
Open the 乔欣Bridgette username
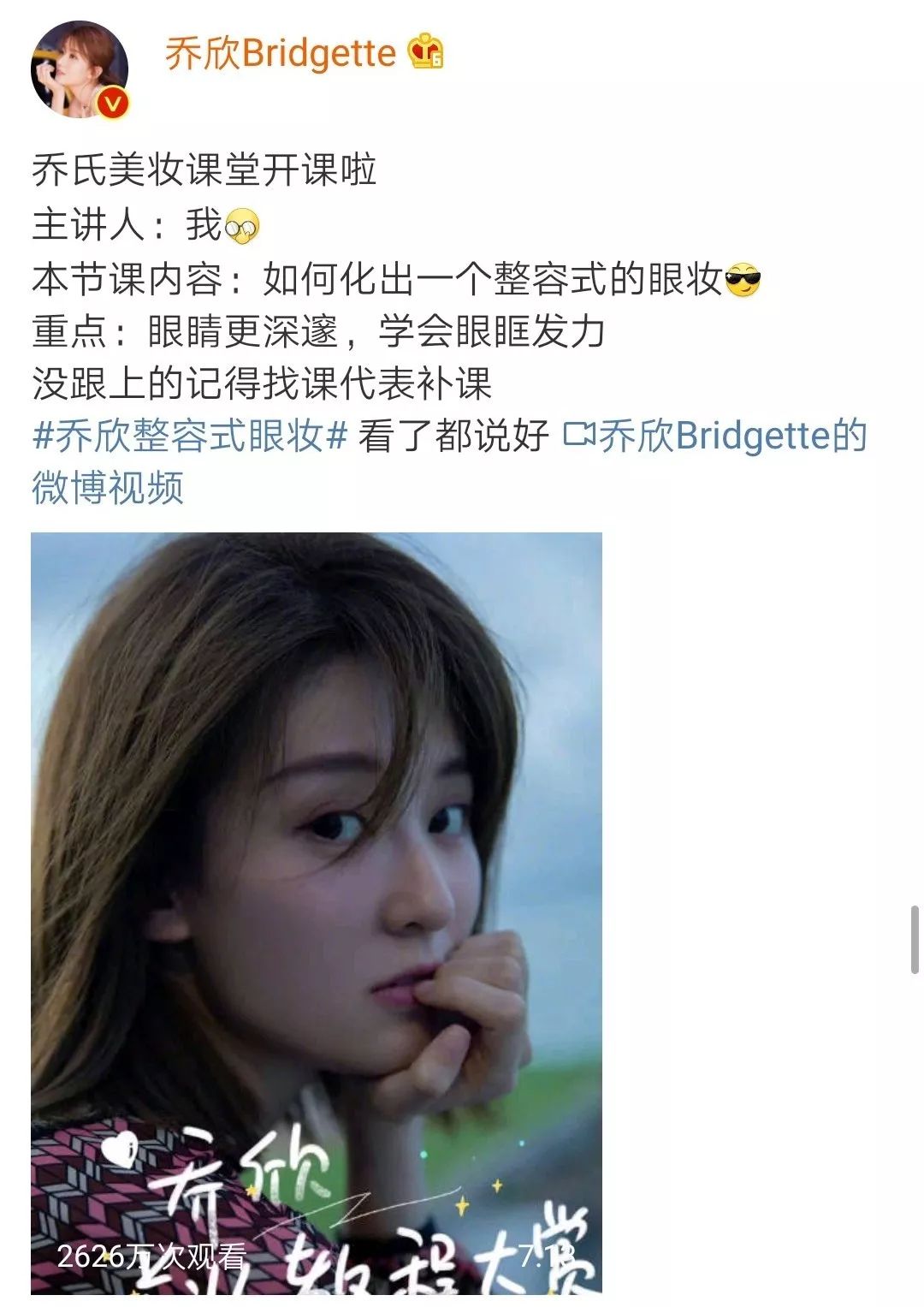click(x=281, y=53)
